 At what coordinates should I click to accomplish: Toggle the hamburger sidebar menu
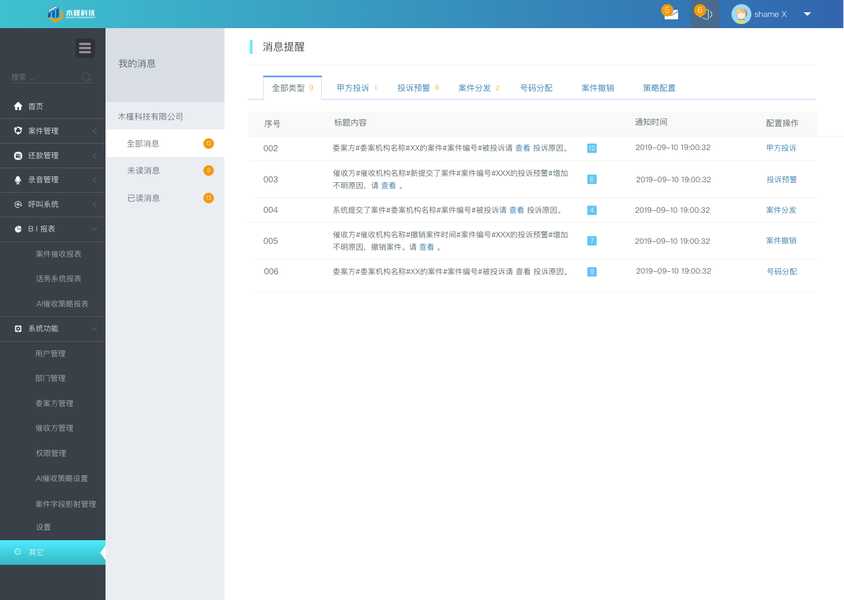[x=85, y=48]
